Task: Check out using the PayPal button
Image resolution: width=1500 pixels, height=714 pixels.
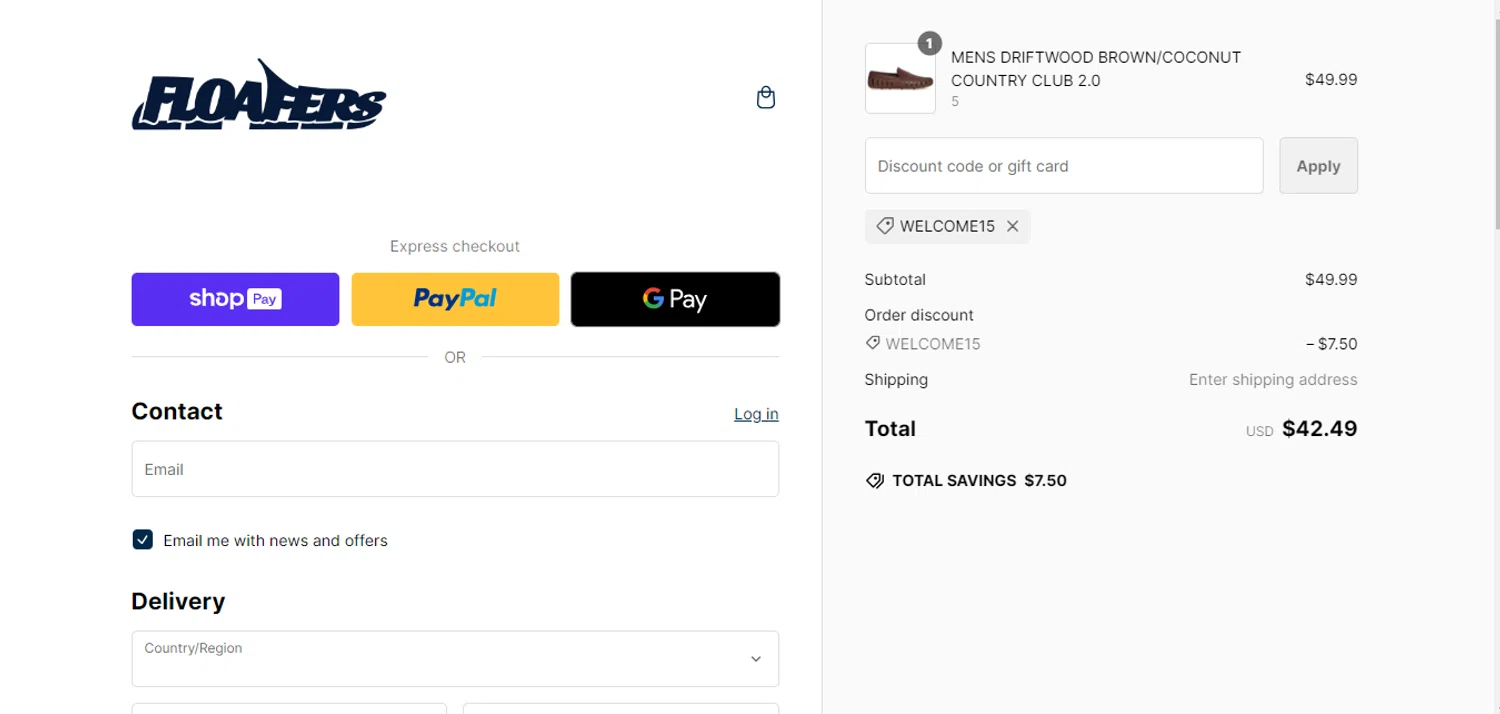Action: [455, 299]
